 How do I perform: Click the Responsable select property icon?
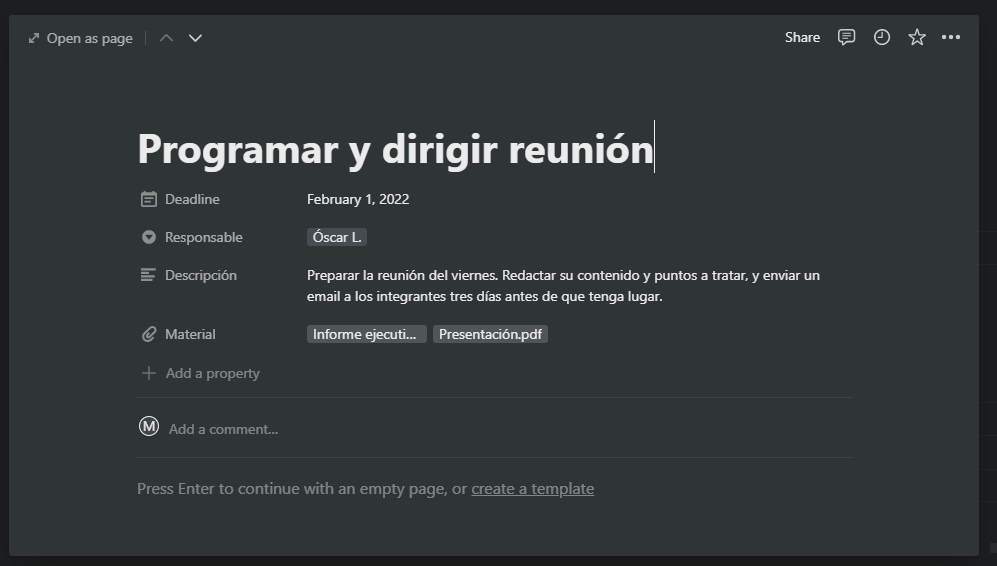click(x=149, y=237)
